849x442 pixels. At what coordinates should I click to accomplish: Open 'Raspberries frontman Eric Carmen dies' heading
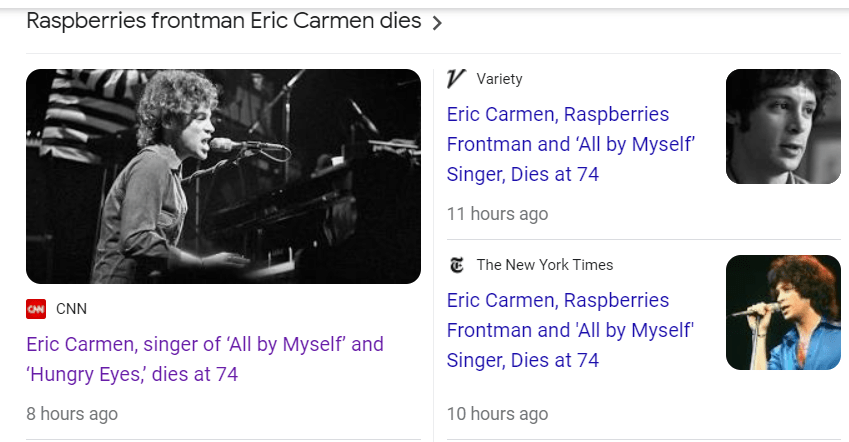[x=223, y=22]
